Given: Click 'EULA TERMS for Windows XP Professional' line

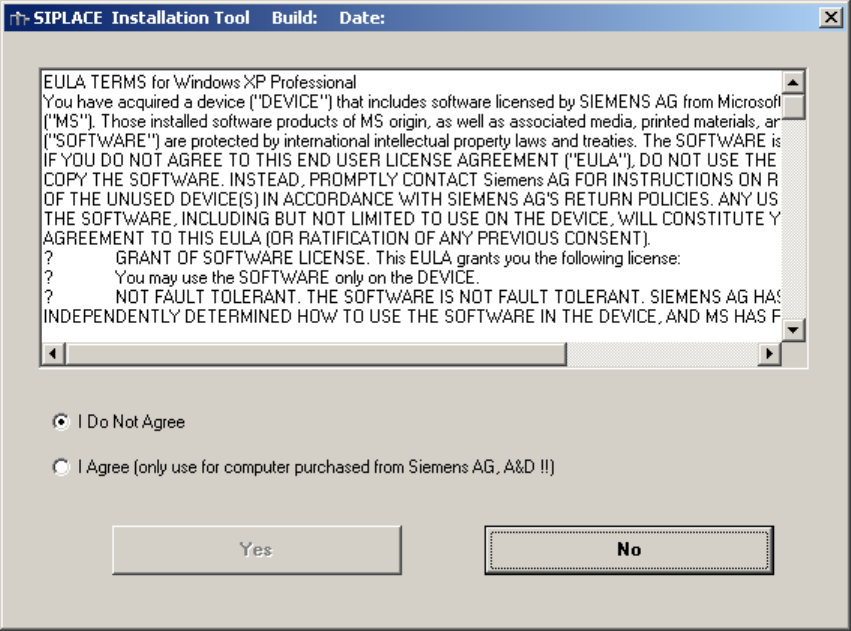Looking at the screenshot, I should pos(200,82).
